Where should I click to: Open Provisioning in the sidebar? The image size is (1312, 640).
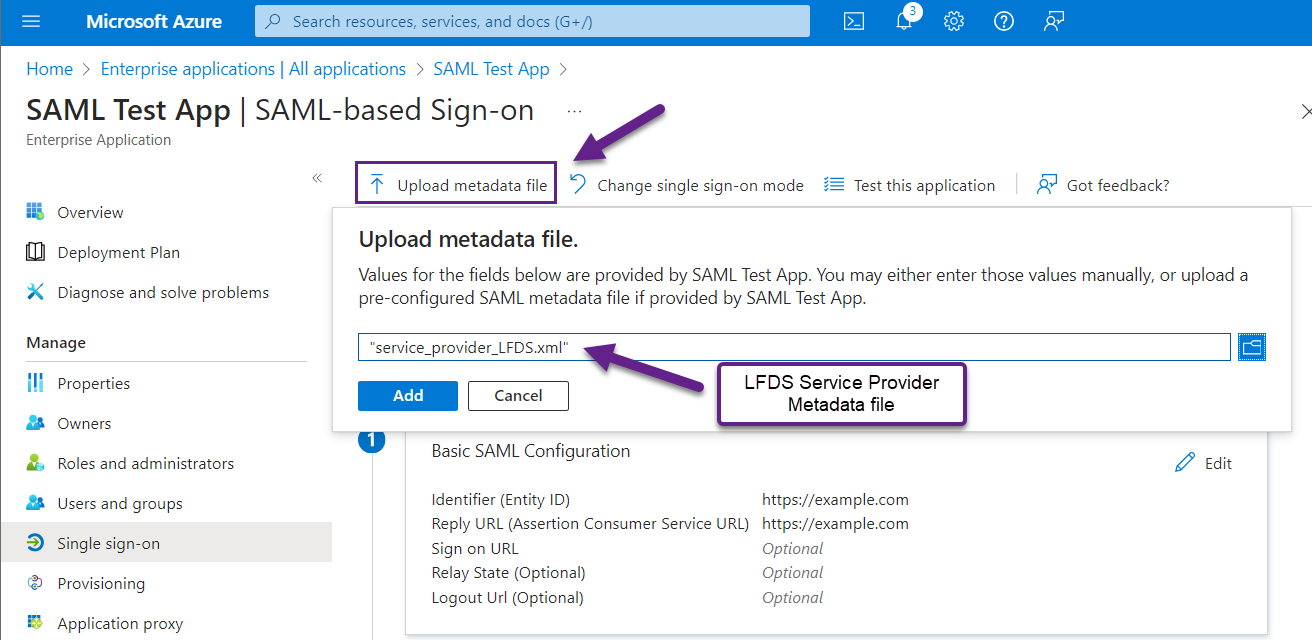point(101,584)
